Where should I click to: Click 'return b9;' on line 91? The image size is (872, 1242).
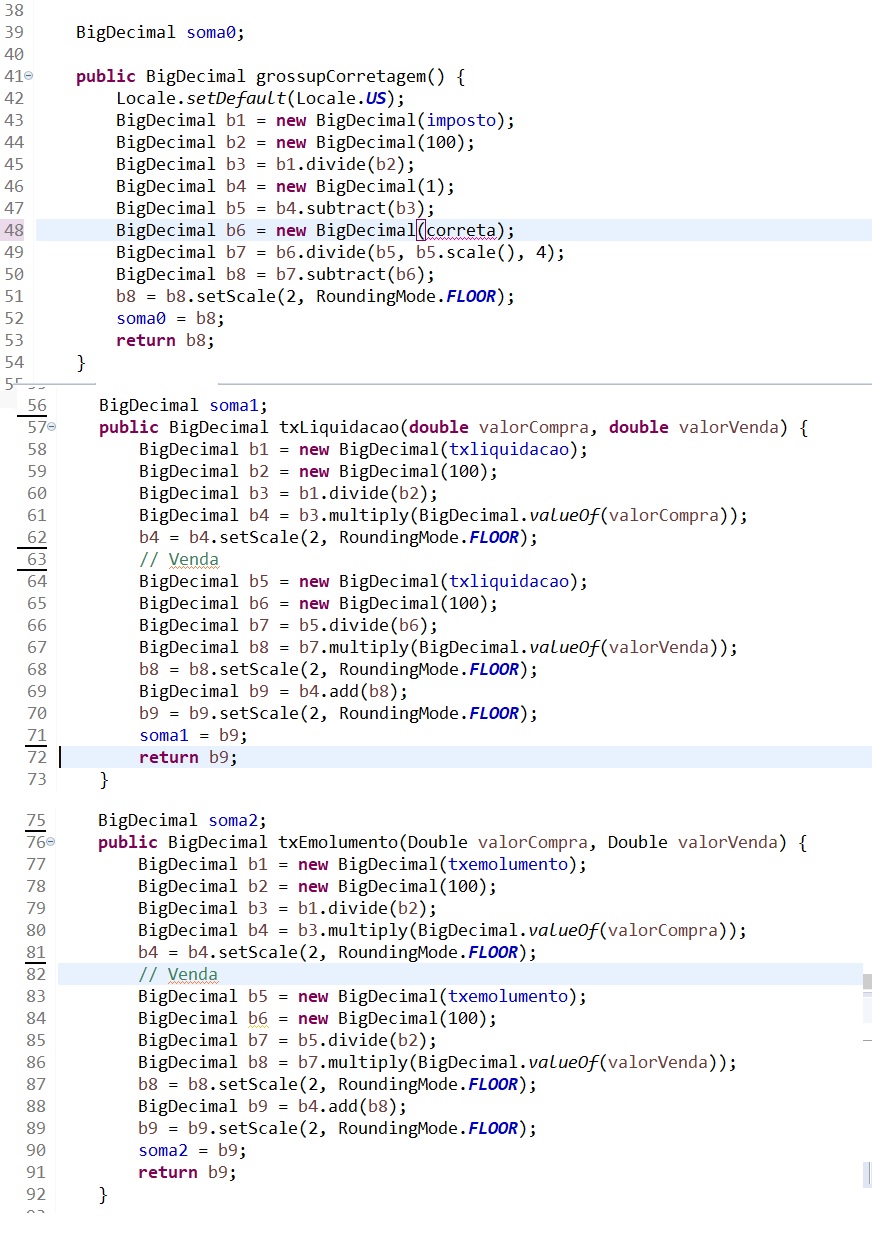188,1172
